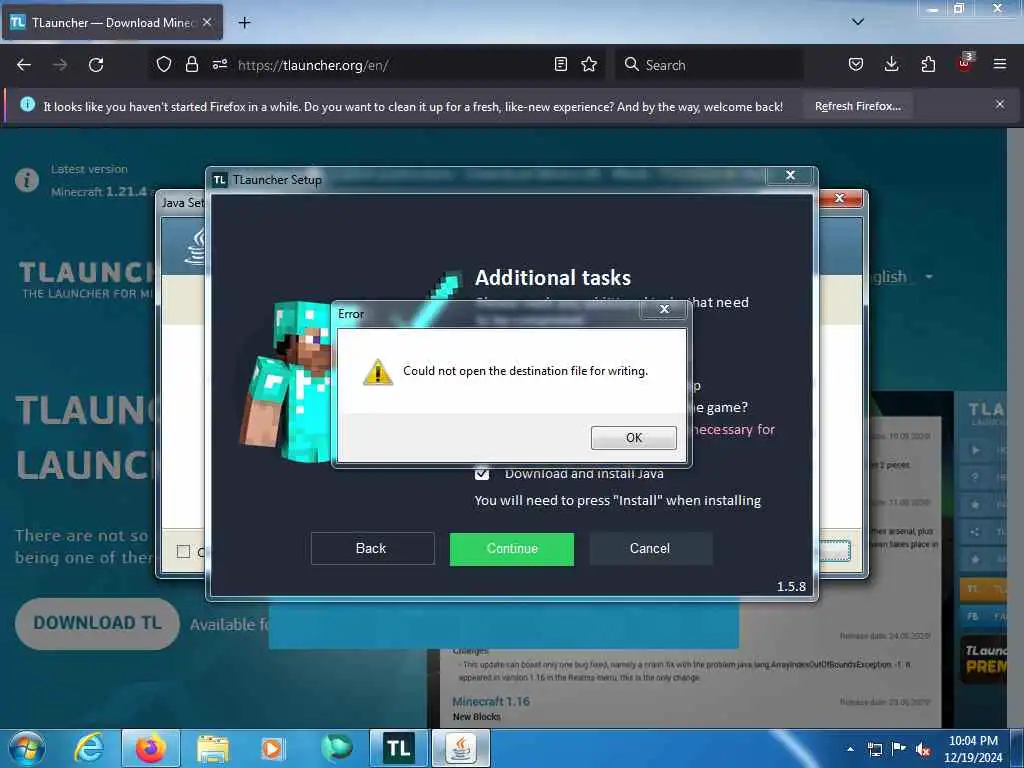
Task: Click the red extension icon with badge 3
Action: (x=965, y=63)
